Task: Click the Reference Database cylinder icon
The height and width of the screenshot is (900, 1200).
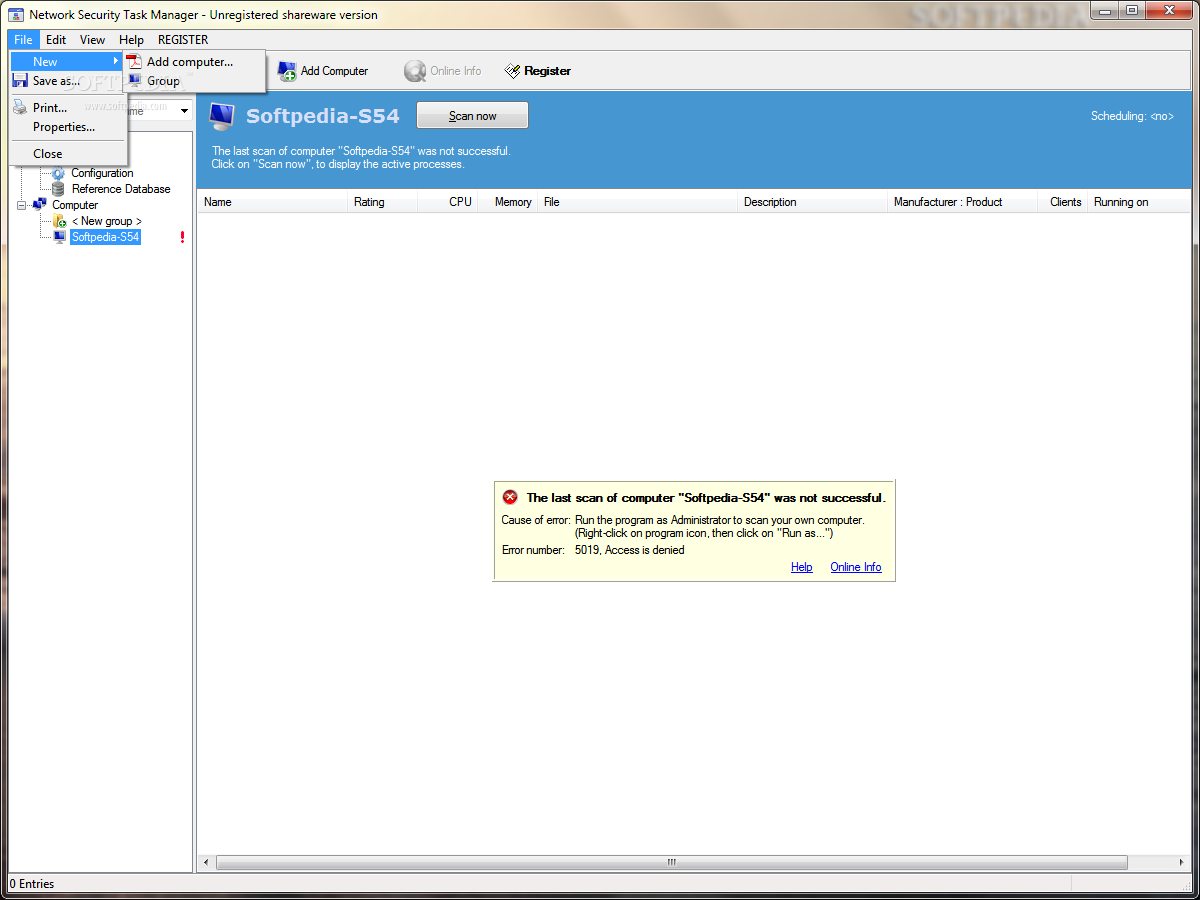Action: point(58,189)
